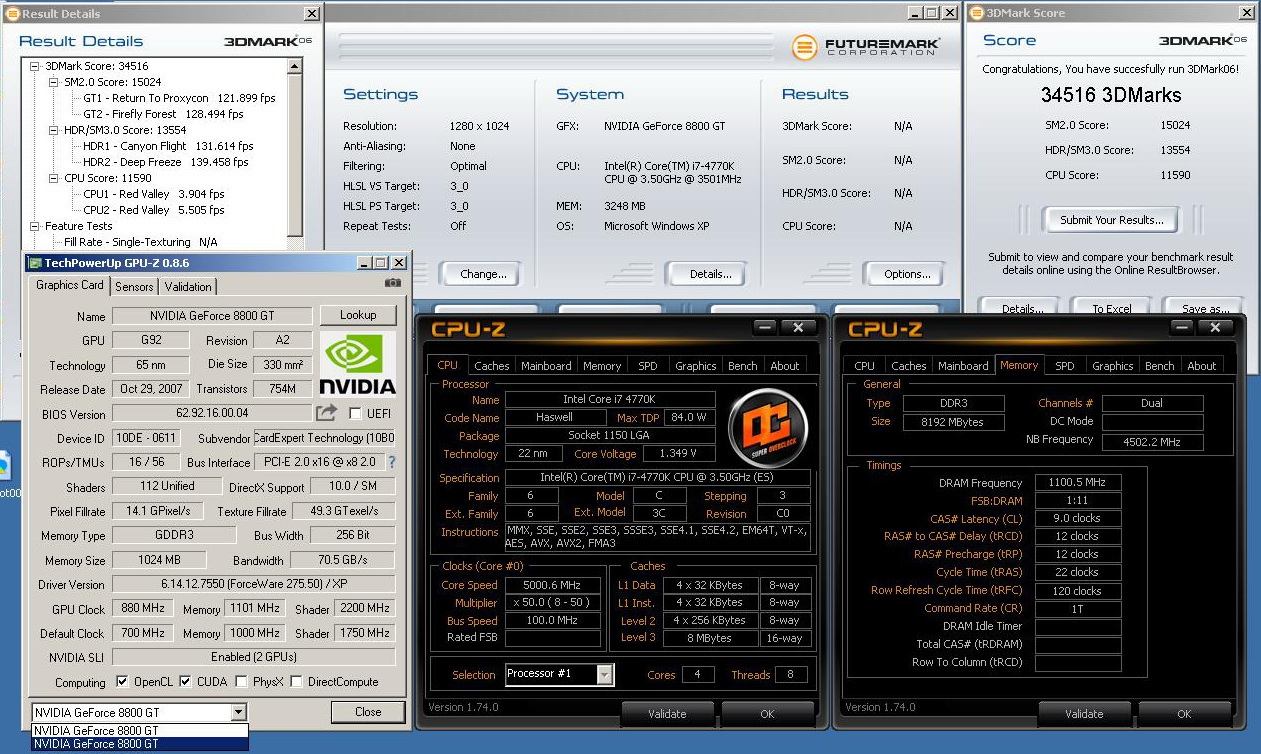1261x754 pixels.
Task: Toggle the CUDA checkbox
Action: click(186, 682)
